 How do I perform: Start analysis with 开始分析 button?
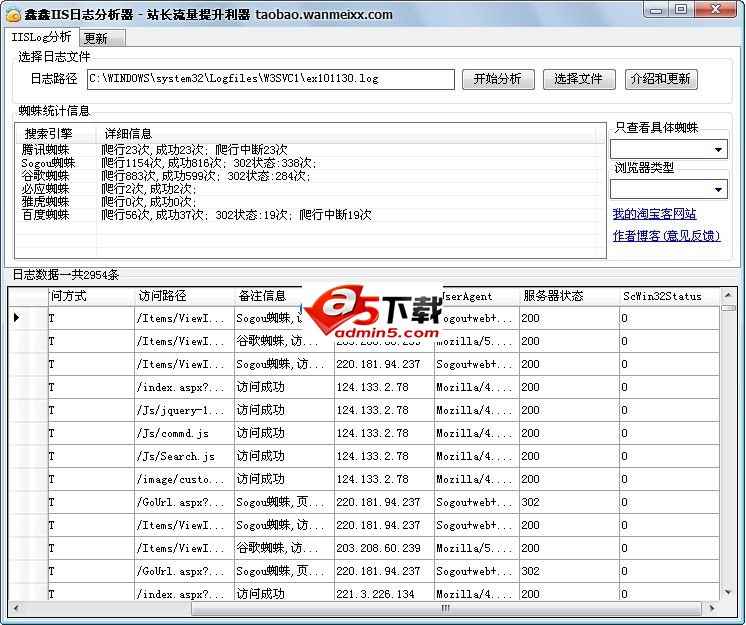click(498, 79)
